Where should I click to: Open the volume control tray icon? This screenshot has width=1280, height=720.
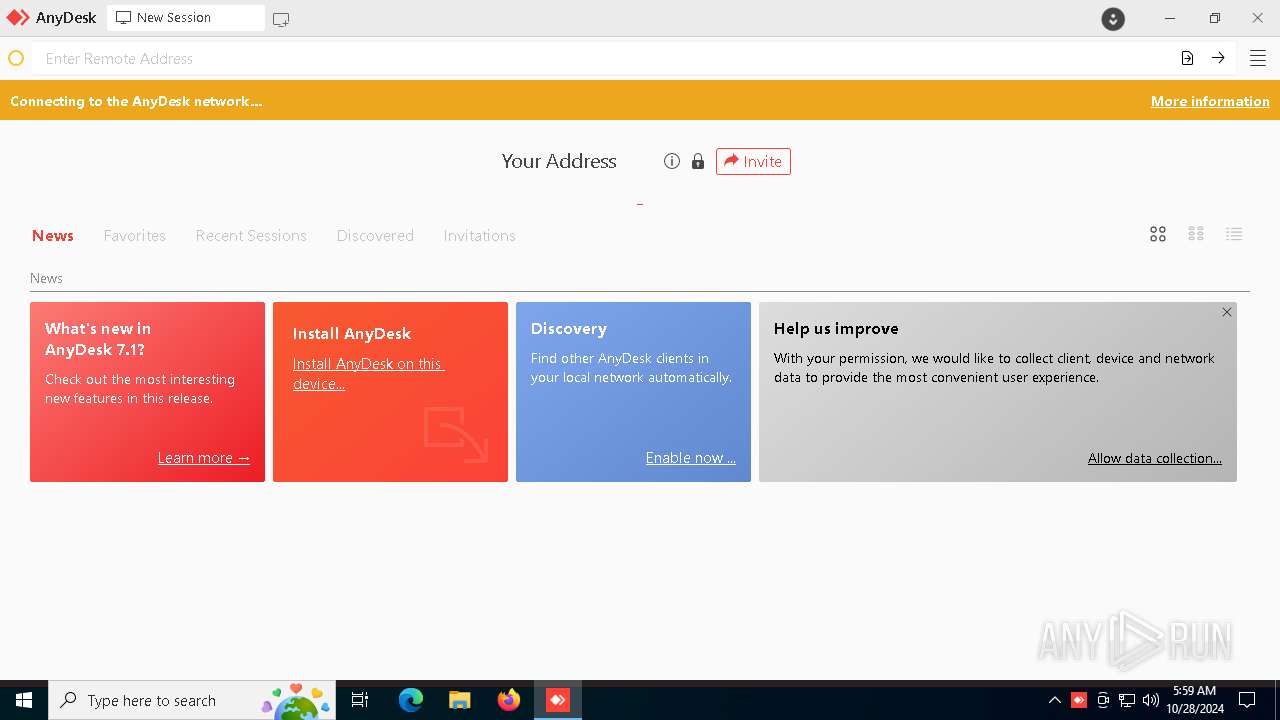pos(1151,700)
